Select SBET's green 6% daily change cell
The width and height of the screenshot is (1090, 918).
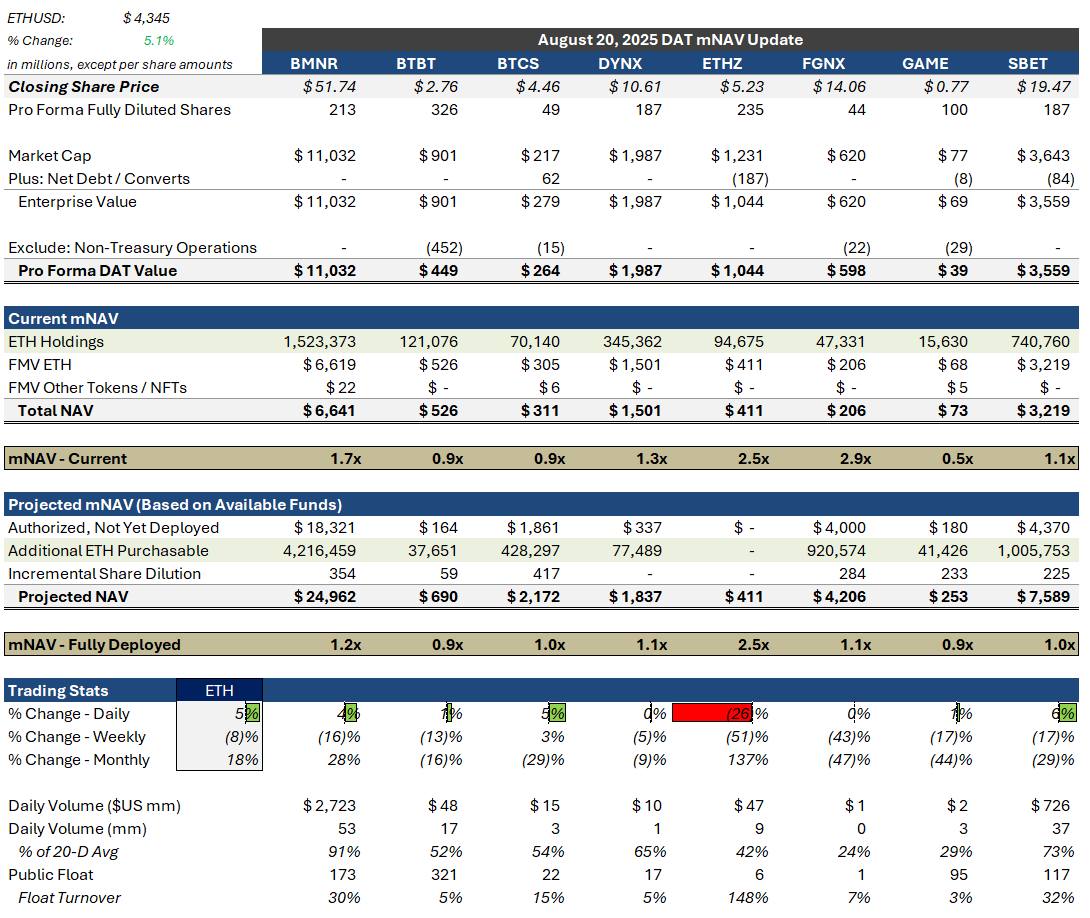tap(1066, 714)
